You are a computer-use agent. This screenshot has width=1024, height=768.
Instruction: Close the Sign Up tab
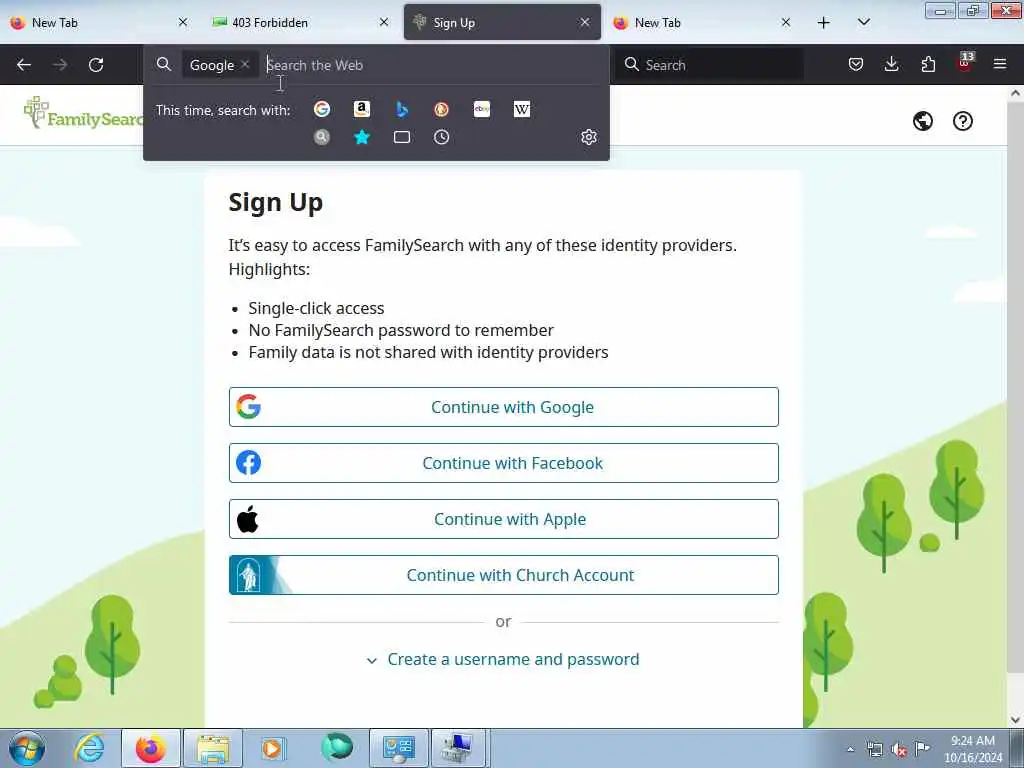click(x=584, y=23)
